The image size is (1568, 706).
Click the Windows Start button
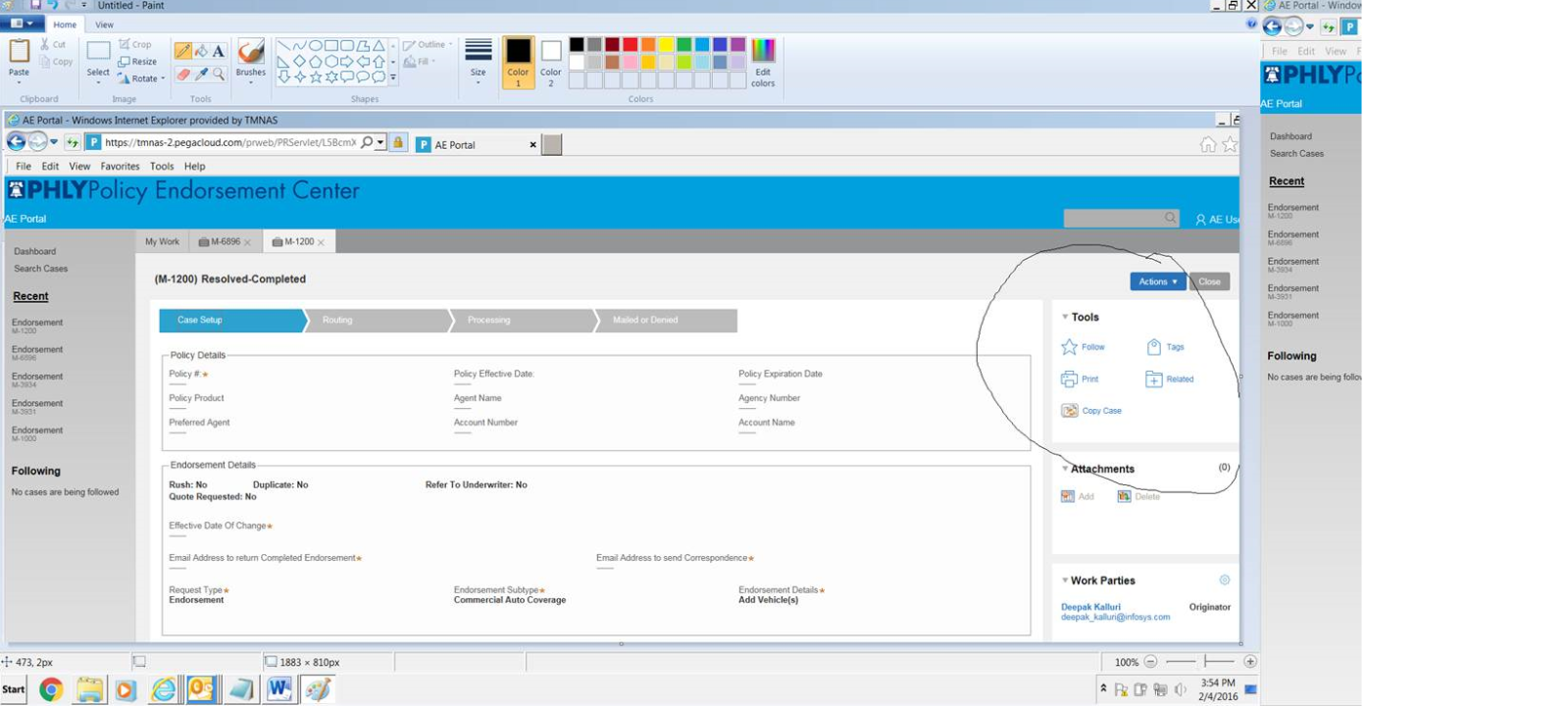pos(14,689)
